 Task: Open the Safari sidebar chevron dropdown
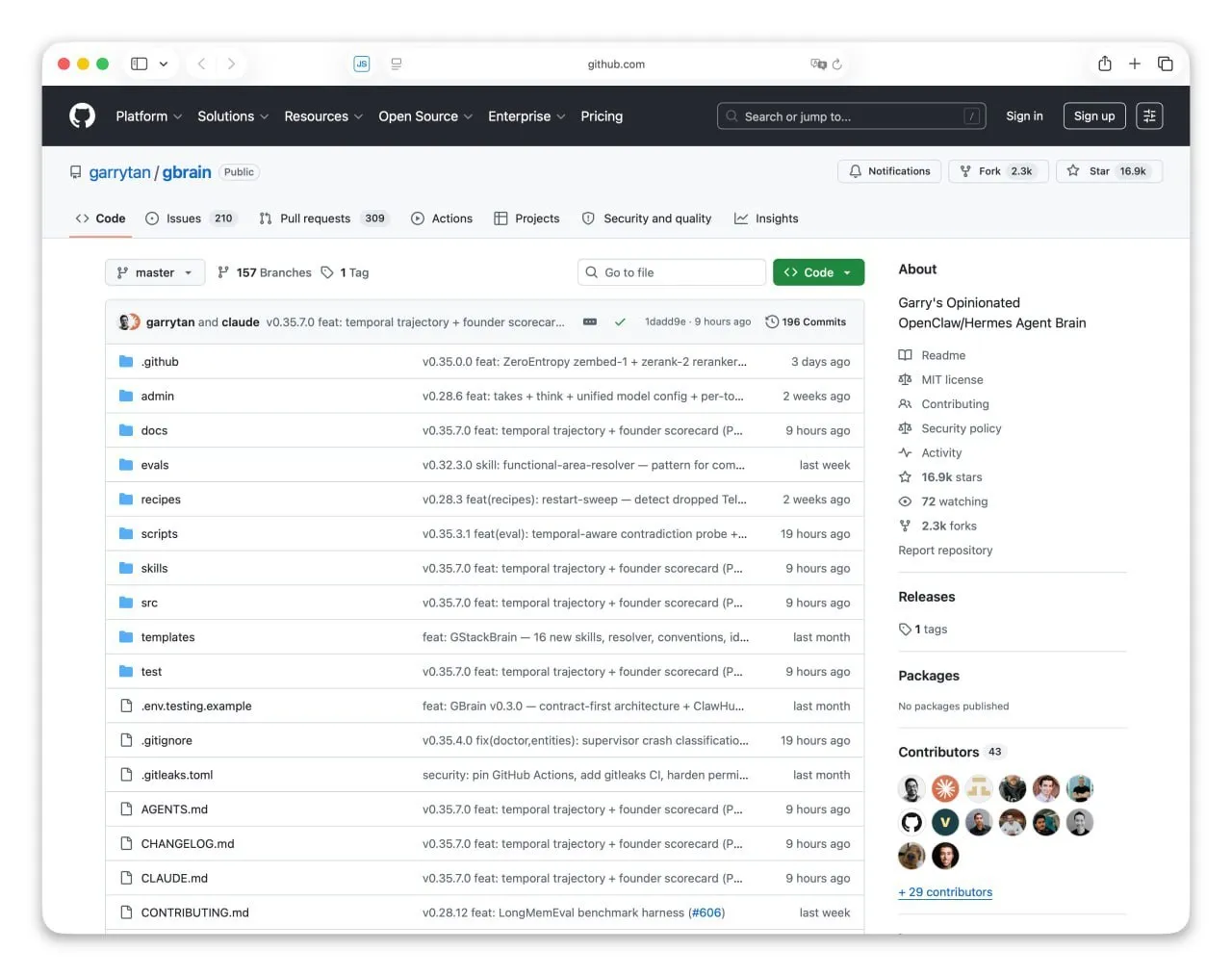pos(164,64)
